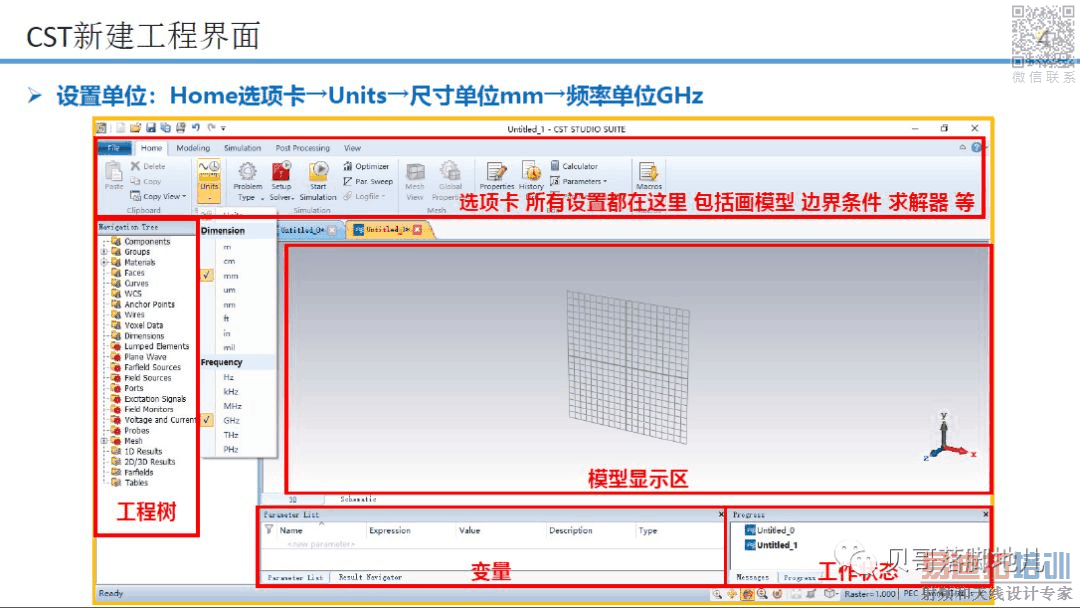This screenshot has width=1080, height=608.
Task: Click the Undo arrow in quick access toolbar
Action: 196,127
